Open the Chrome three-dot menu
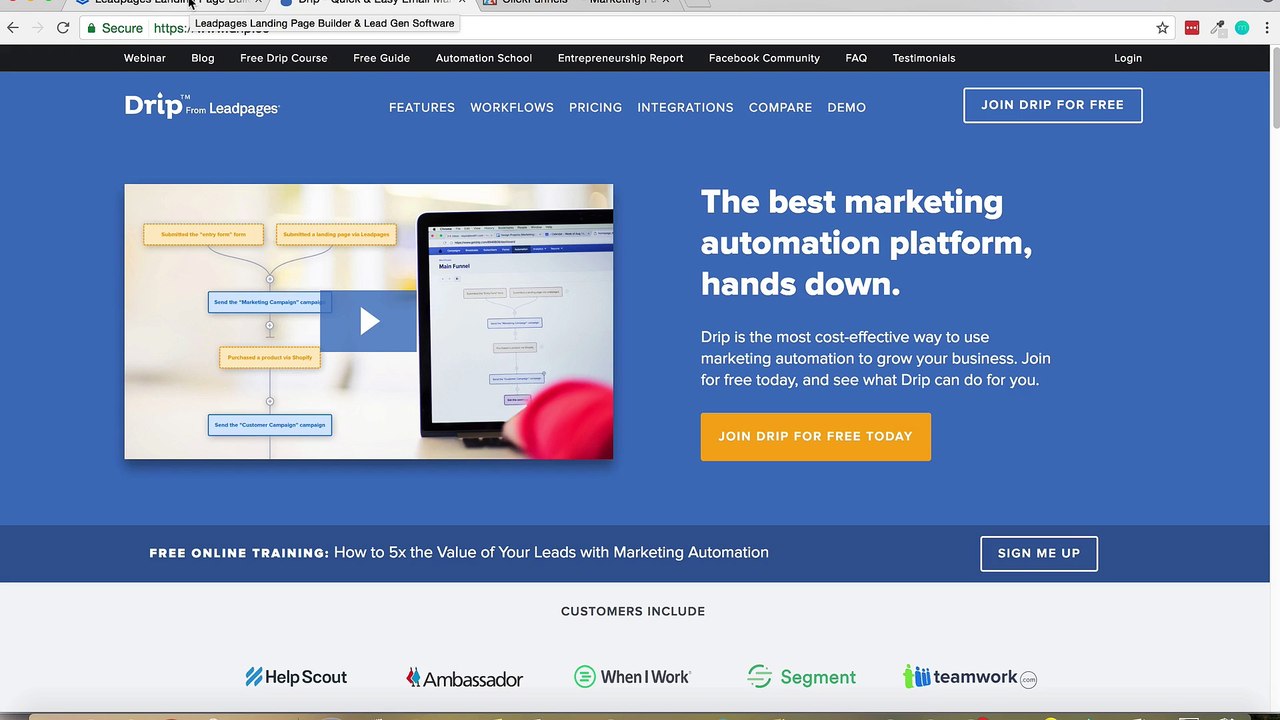The width and height of the screenshot is (1280, 720). click(1265, 28)
